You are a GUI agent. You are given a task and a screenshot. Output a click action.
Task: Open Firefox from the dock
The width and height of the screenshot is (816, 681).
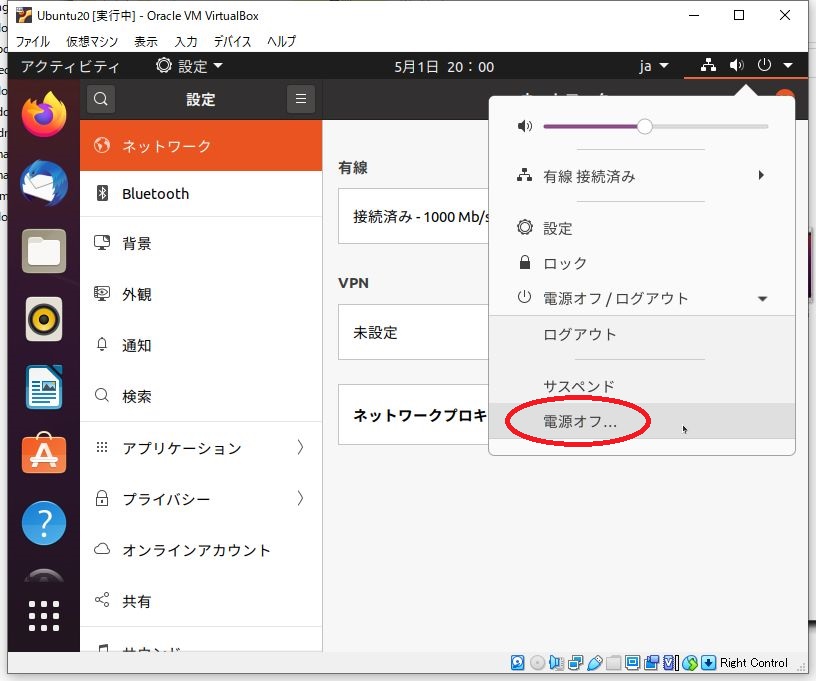click(x=44, y=114)
